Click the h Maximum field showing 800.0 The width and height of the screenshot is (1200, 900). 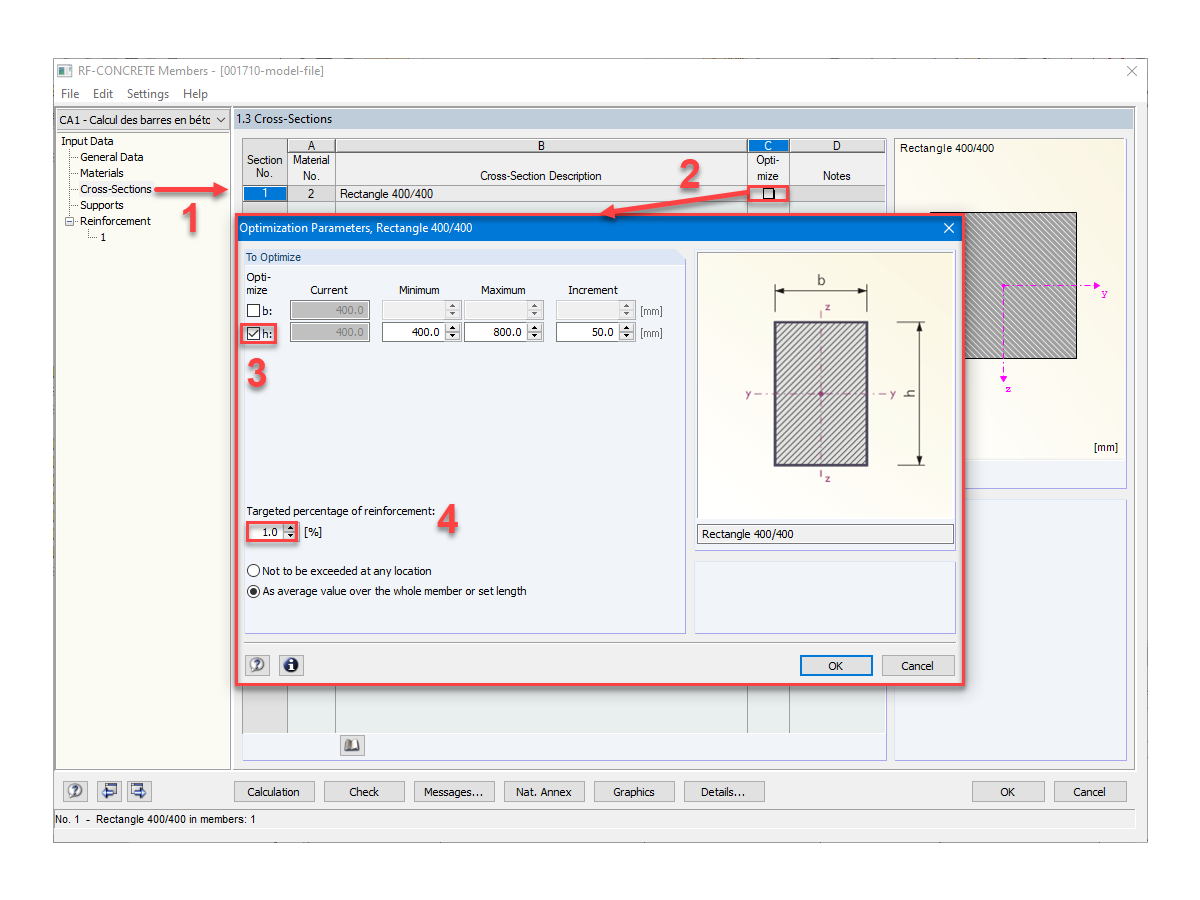click(x=496, y=332)
